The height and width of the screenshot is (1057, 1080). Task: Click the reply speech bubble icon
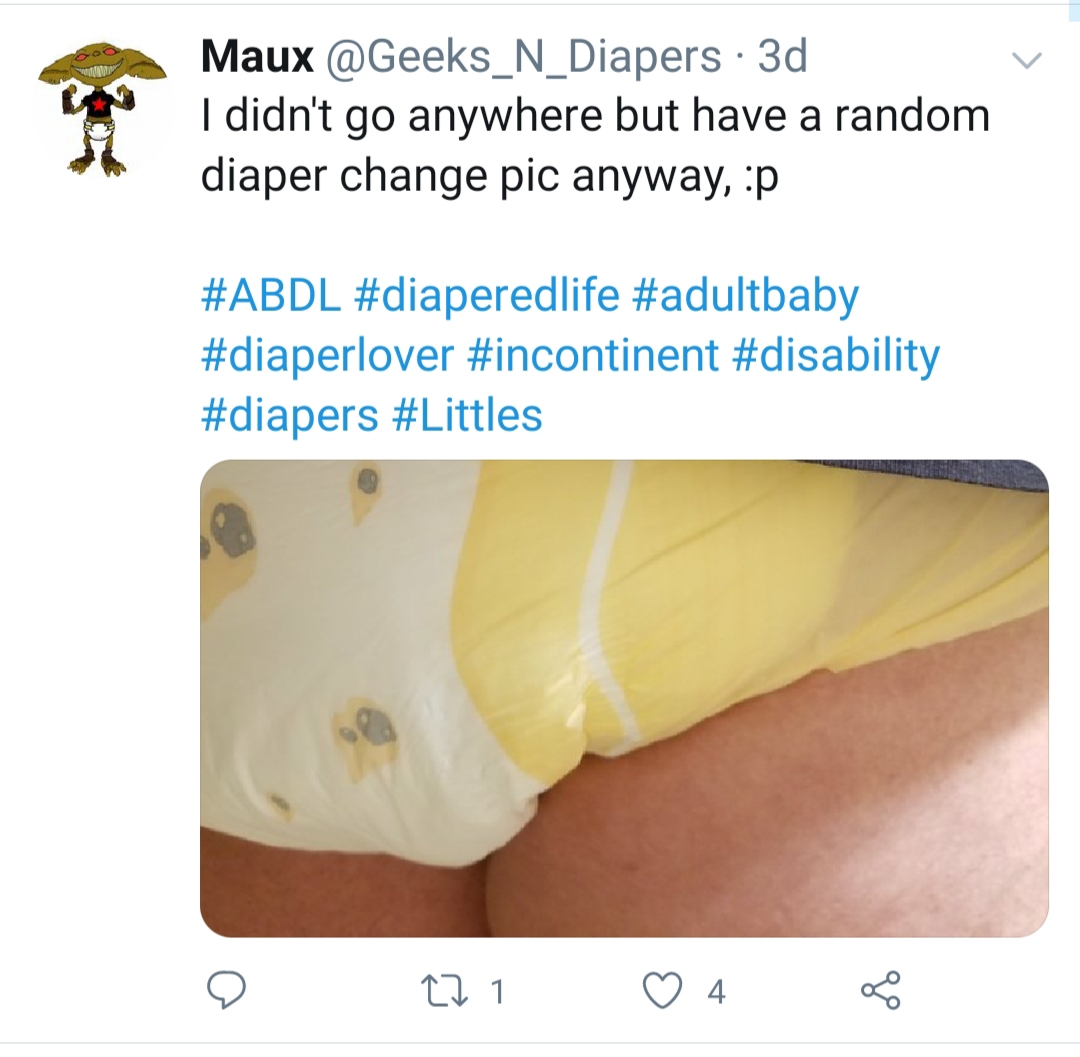tap(226, 990)
